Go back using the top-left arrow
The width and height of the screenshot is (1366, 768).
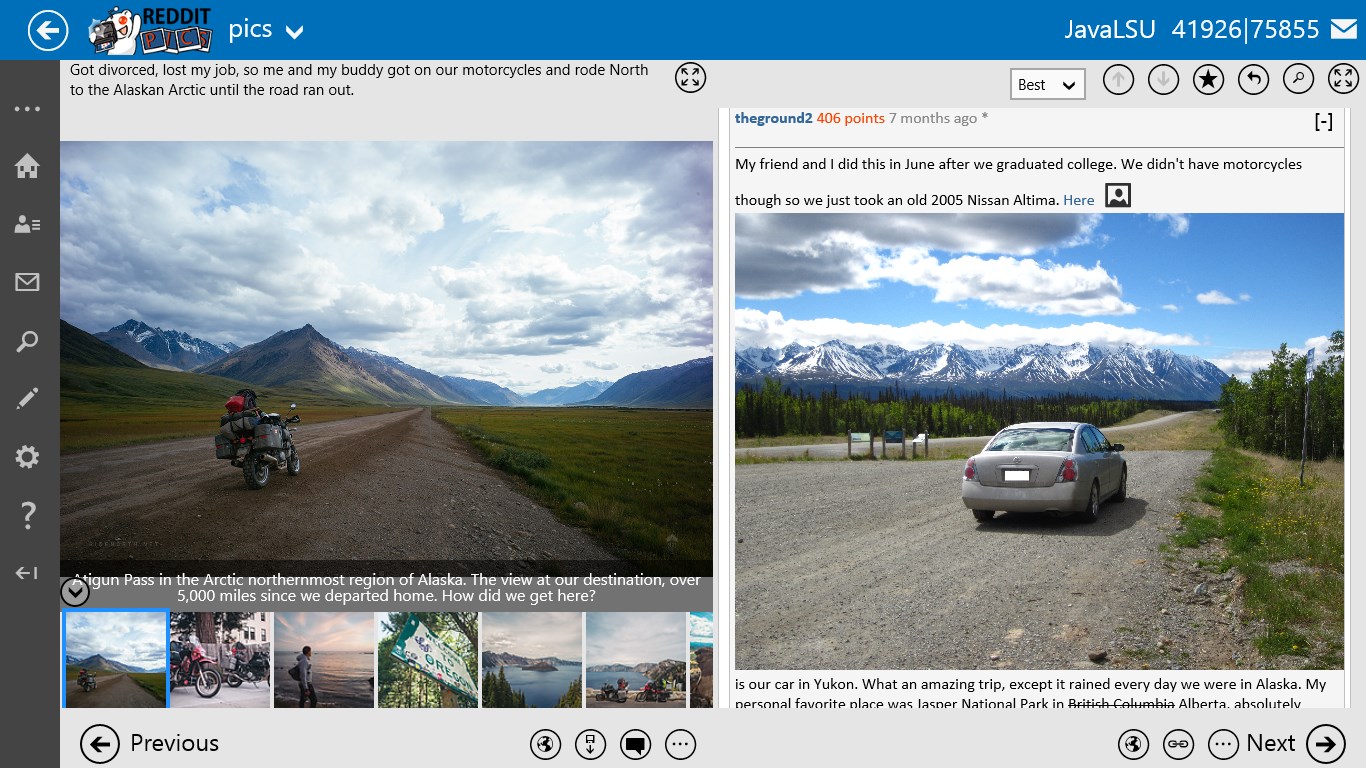click(x=48, y=30)
